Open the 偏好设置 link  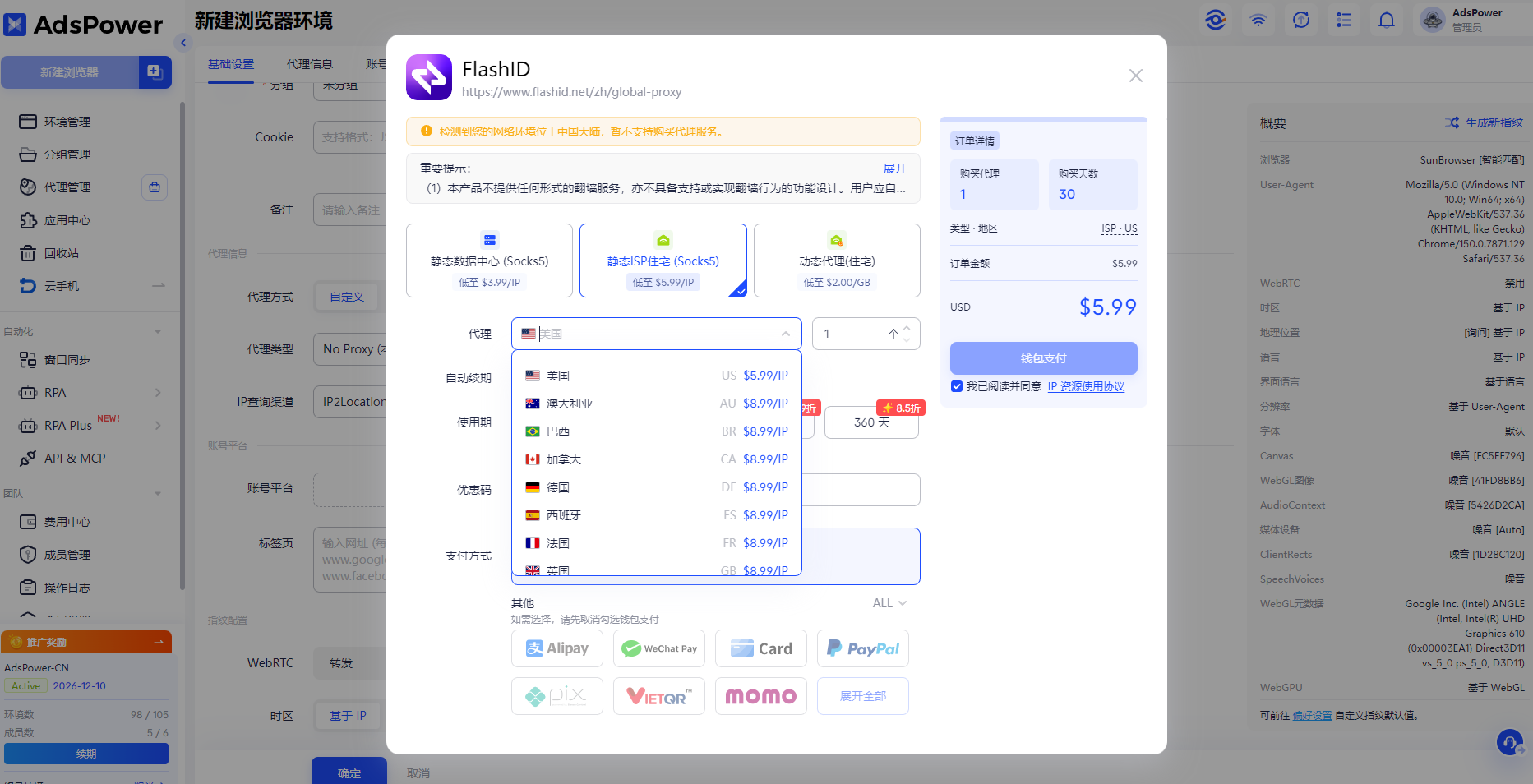coord(1312,716)
